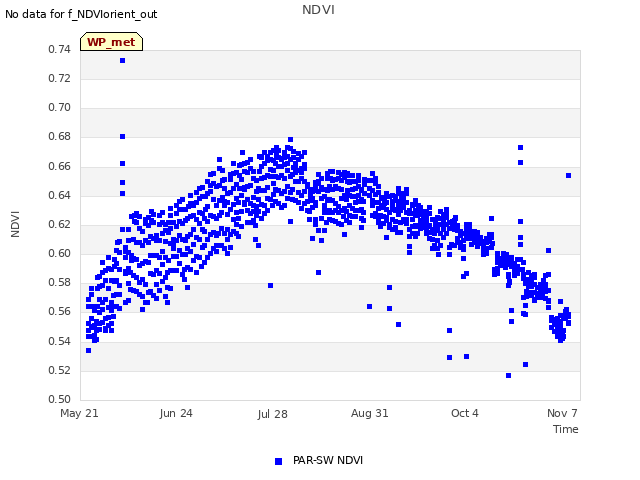Click the 0.70 y-axis tick label
Image resolution: width=640 pixels, height=480 pixels.
[x=60, y=107]
